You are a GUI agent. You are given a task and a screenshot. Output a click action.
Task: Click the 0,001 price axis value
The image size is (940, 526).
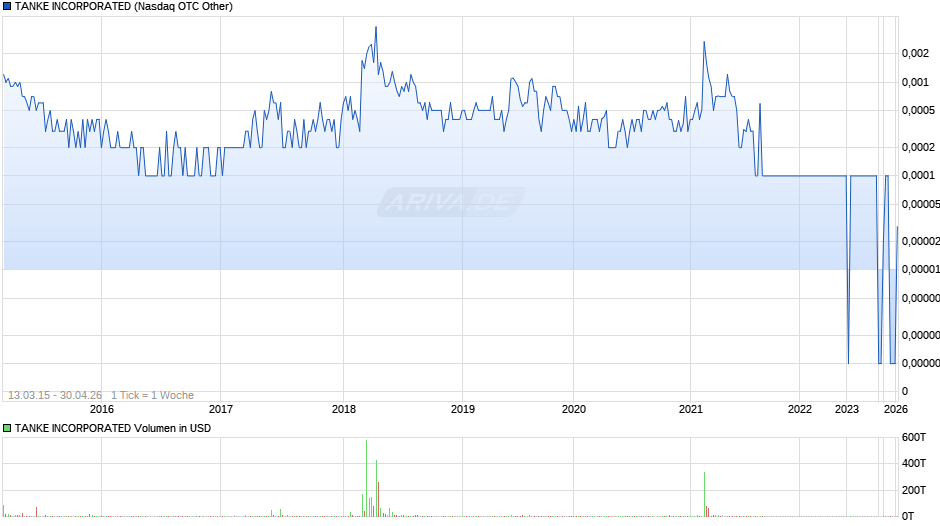(915, 82)
